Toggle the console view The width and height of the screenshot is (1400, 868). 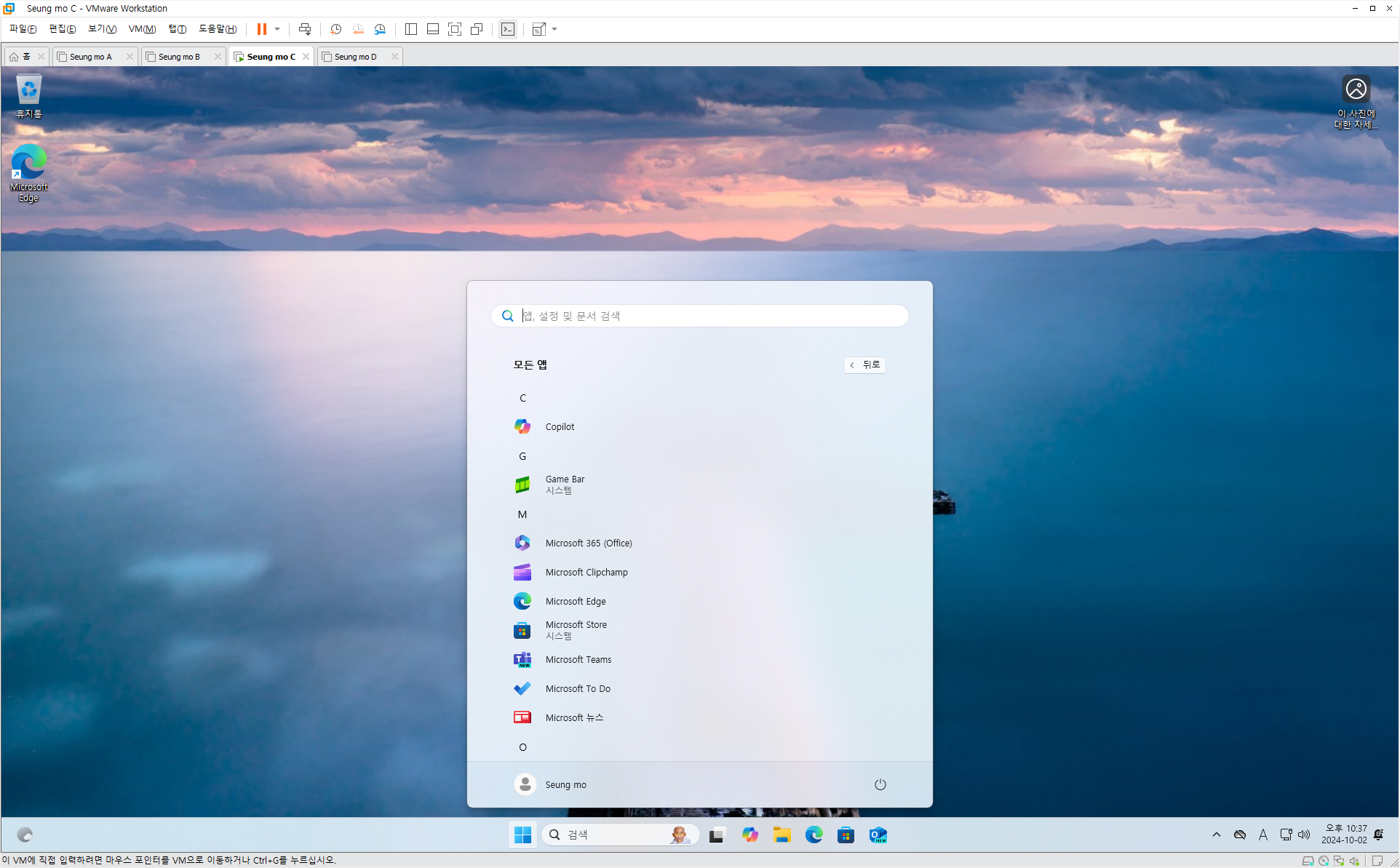(x=507, y=29)
